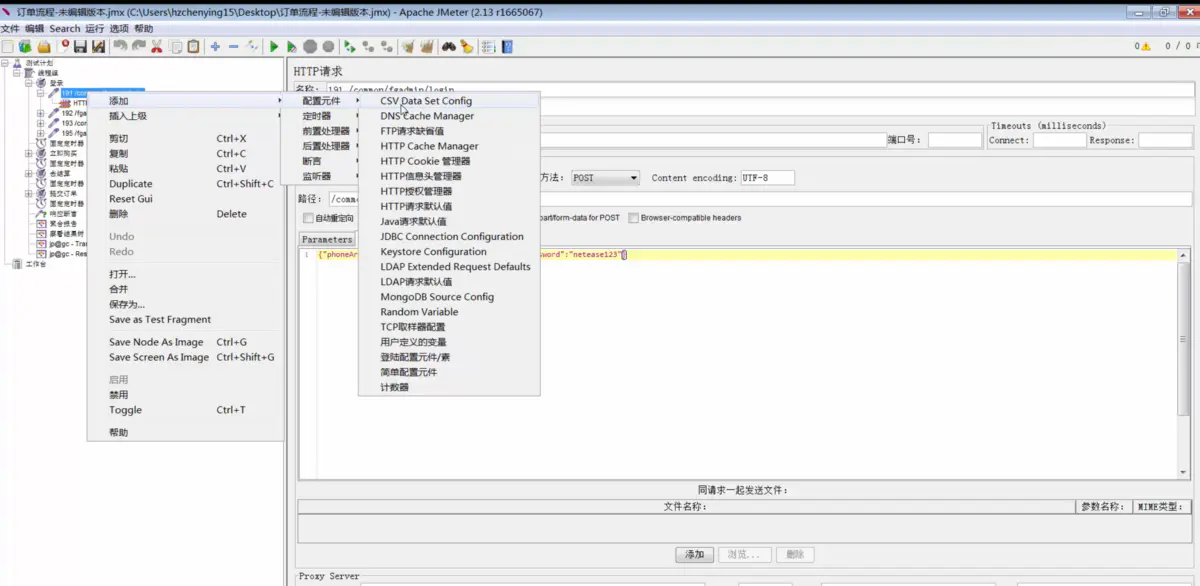Expand the 195 /fga request node
The image size is (1200, 586).
point(40,133)
